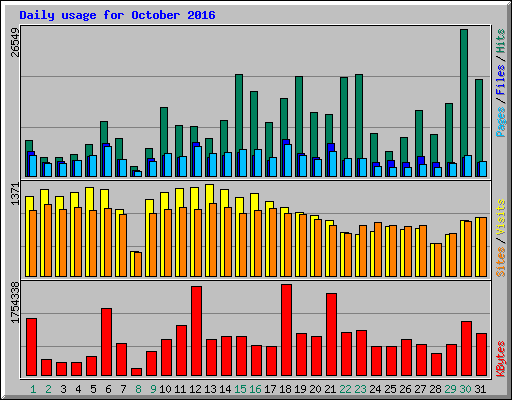This screenshot has width=512, height=400.
Task: Click day label 31 on the x-axis
Action: coord(480,389)
